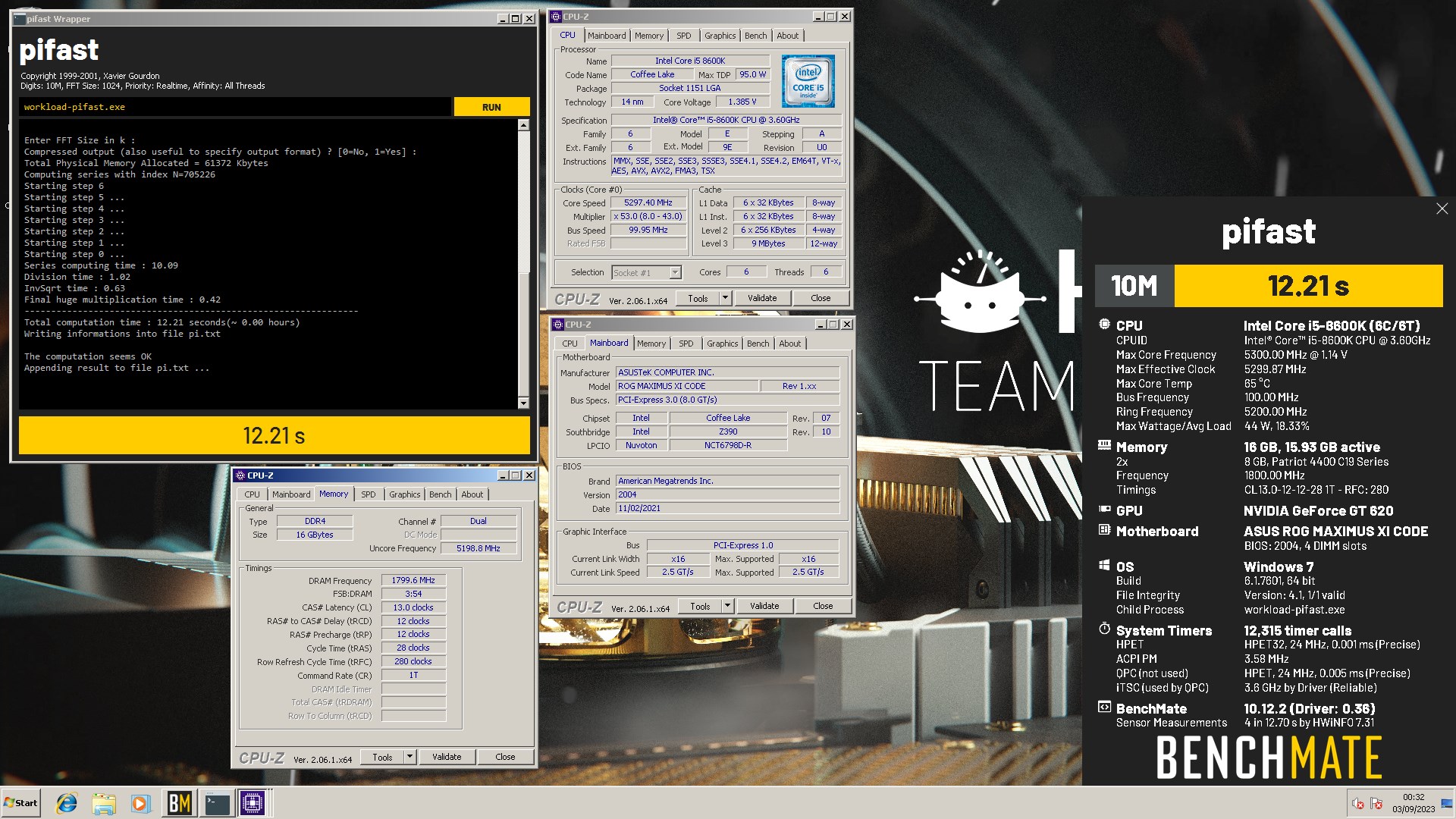Minimize the CPU-Z Memory window
The height and width of the screenshot is (819, 1456).
pyautogui.click(x=502, y=475)
